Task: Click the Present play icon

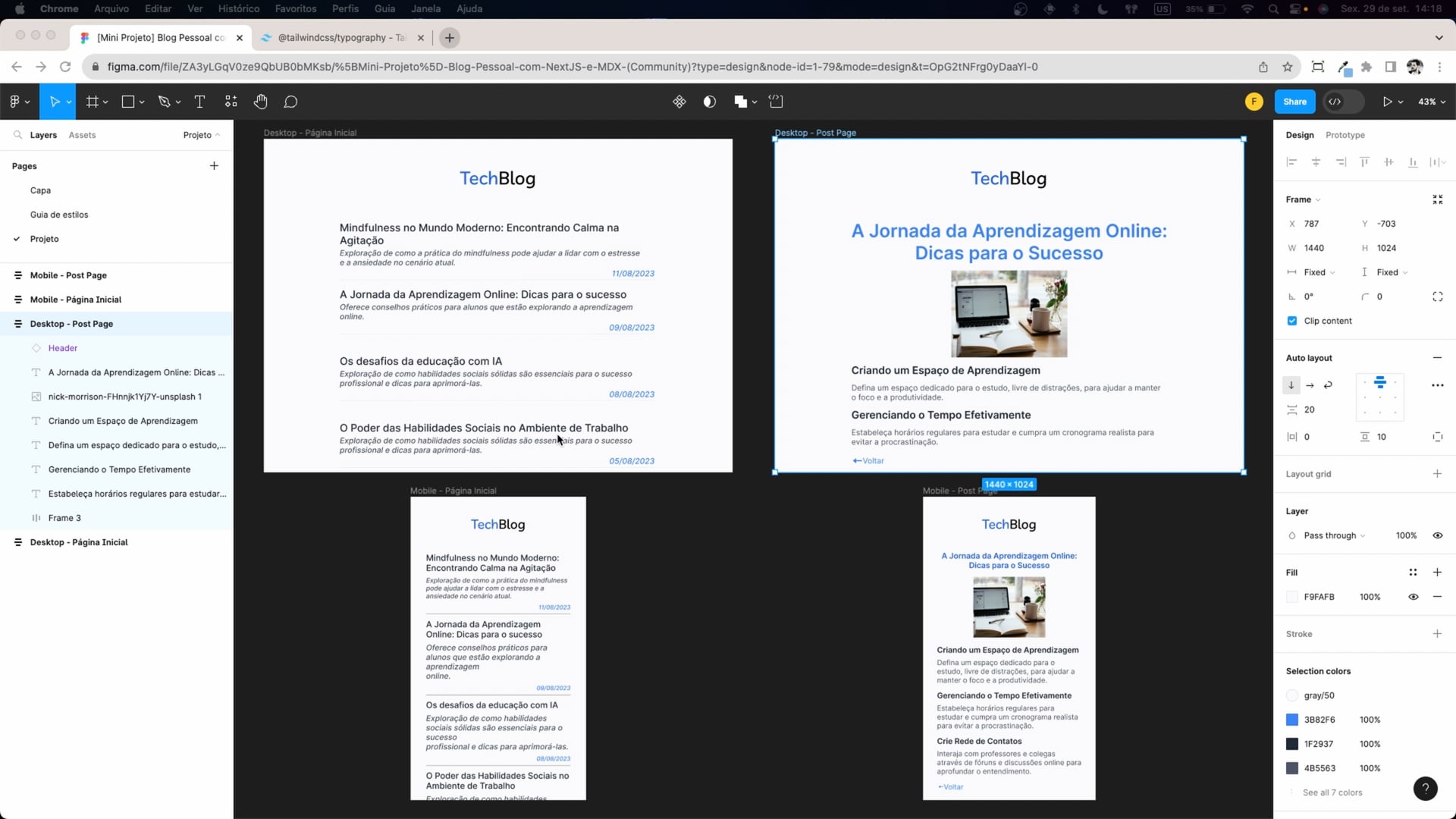Action: 1387,102
